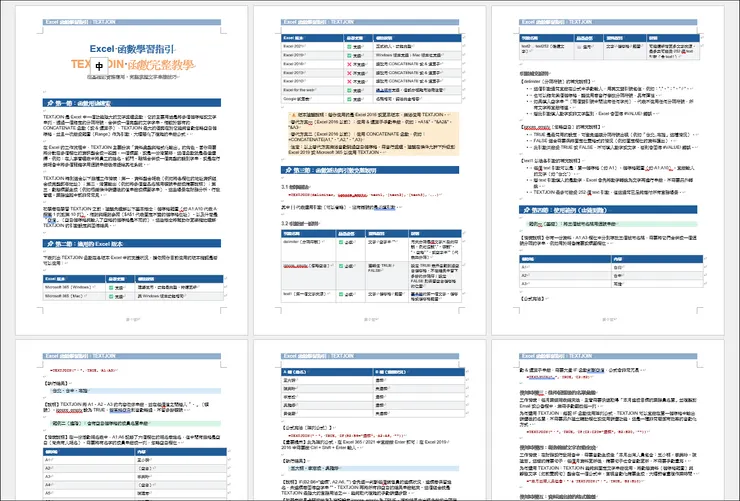Click the green example-one highlighted line on page three
This screenshot has height=501, width=740.
pos(612,224)
